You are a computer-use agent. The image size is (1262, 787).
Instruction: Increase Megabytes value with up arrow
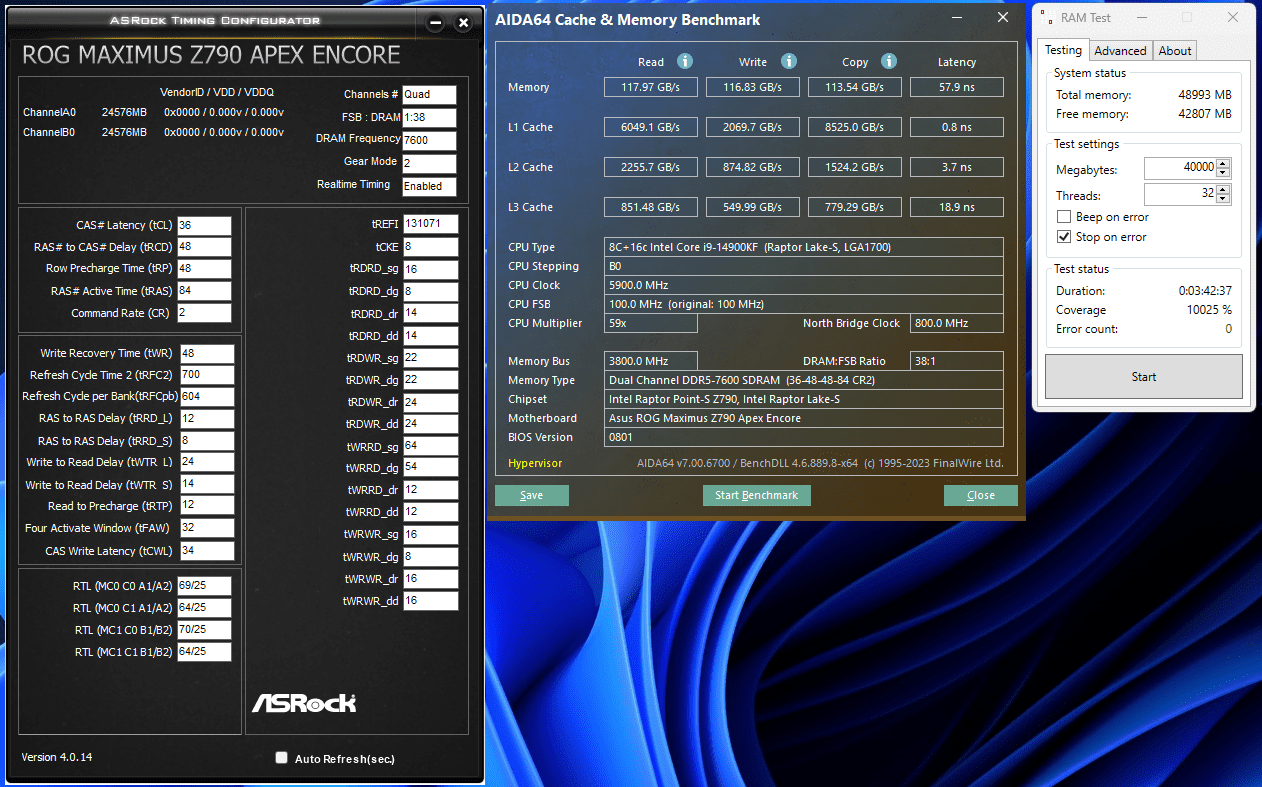pyautogui.click(x=1224, y=163)
